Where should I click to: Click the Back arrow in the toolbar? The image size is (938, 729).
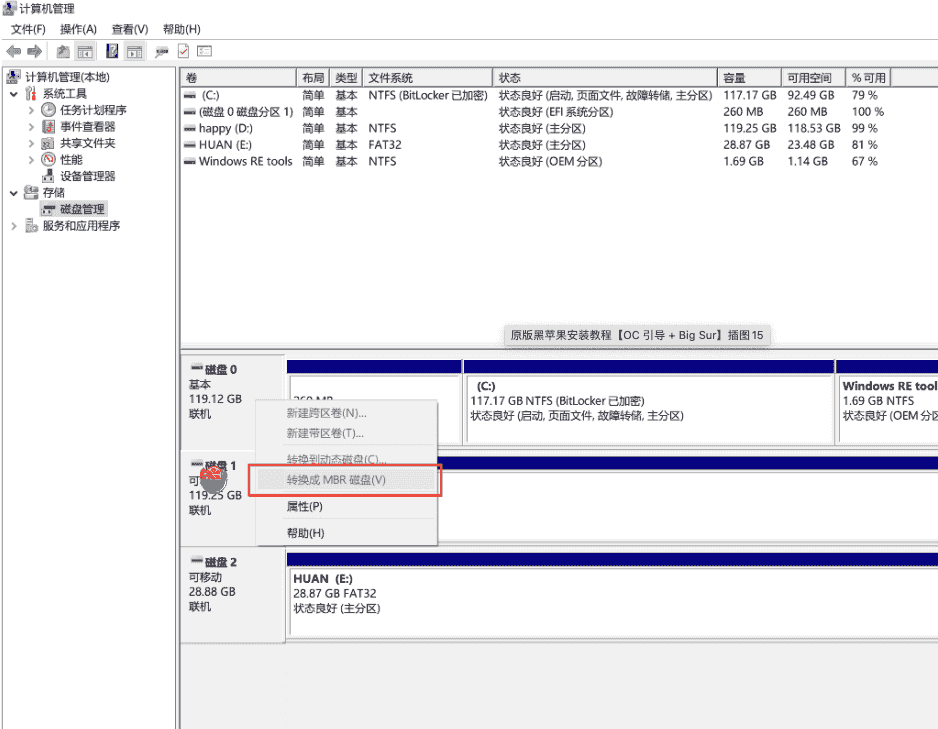coord(14,51)
